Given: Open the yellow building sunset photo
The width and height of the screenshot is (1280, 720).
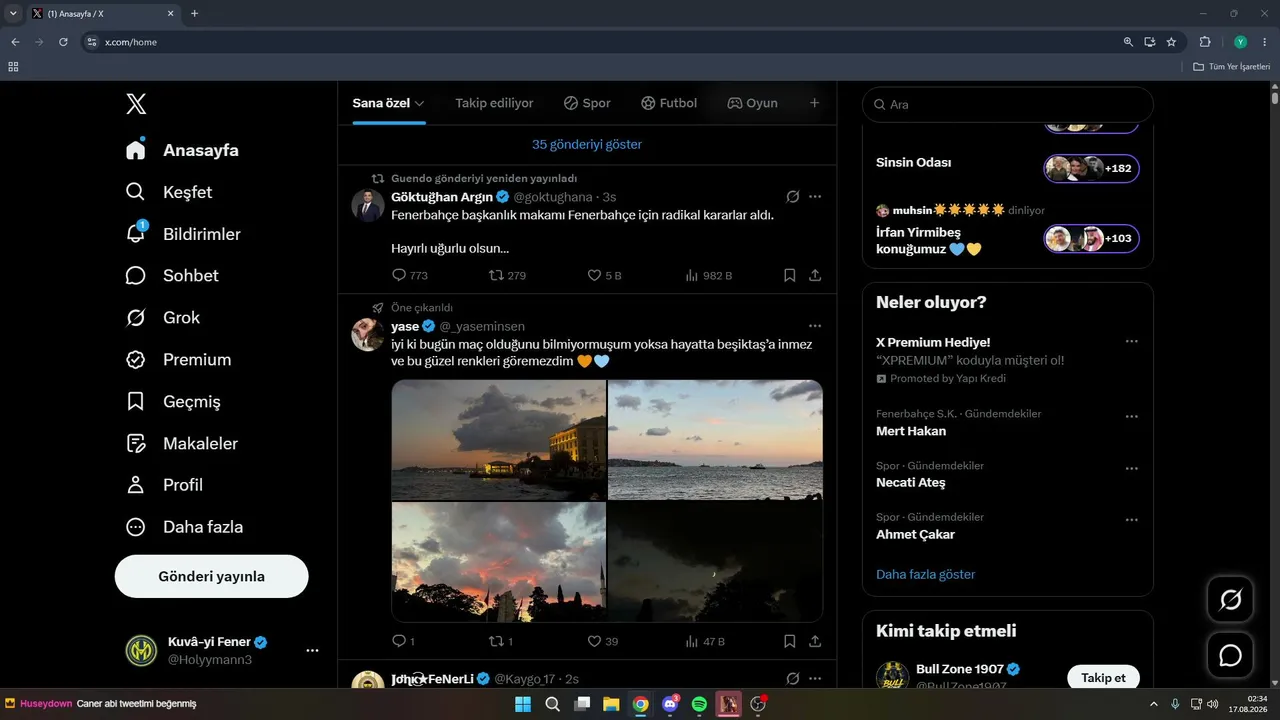Looking at the screenshot, I should tap(499, 440).
